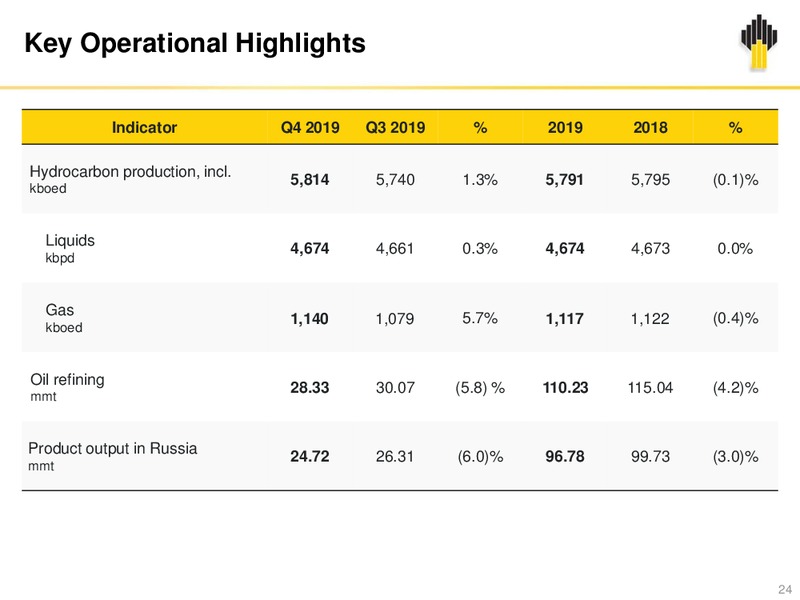Click the hydrocarbon annual change '(0.1)%'

point(736,180)
